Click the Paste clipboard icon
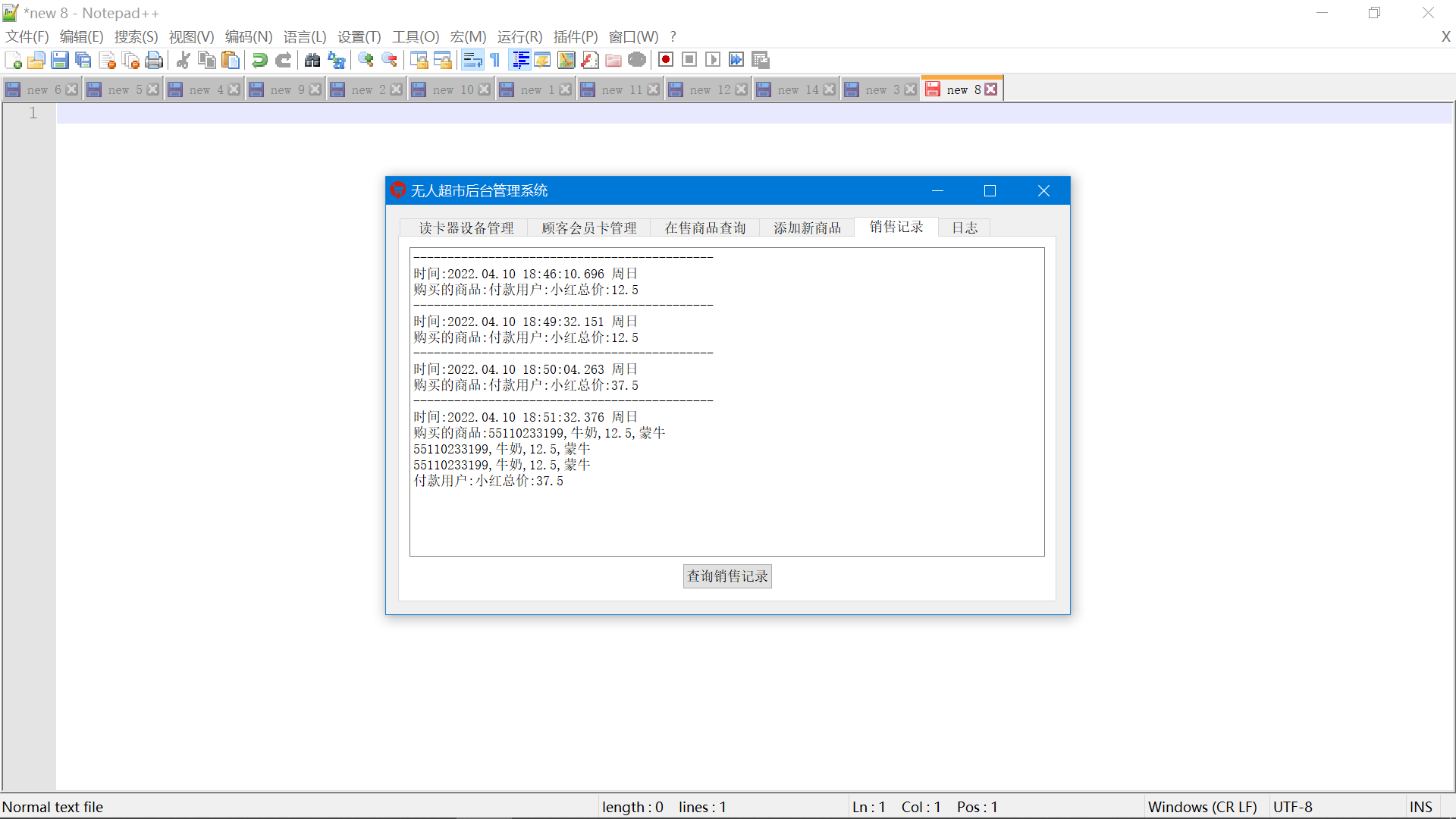 coord(231,60)
